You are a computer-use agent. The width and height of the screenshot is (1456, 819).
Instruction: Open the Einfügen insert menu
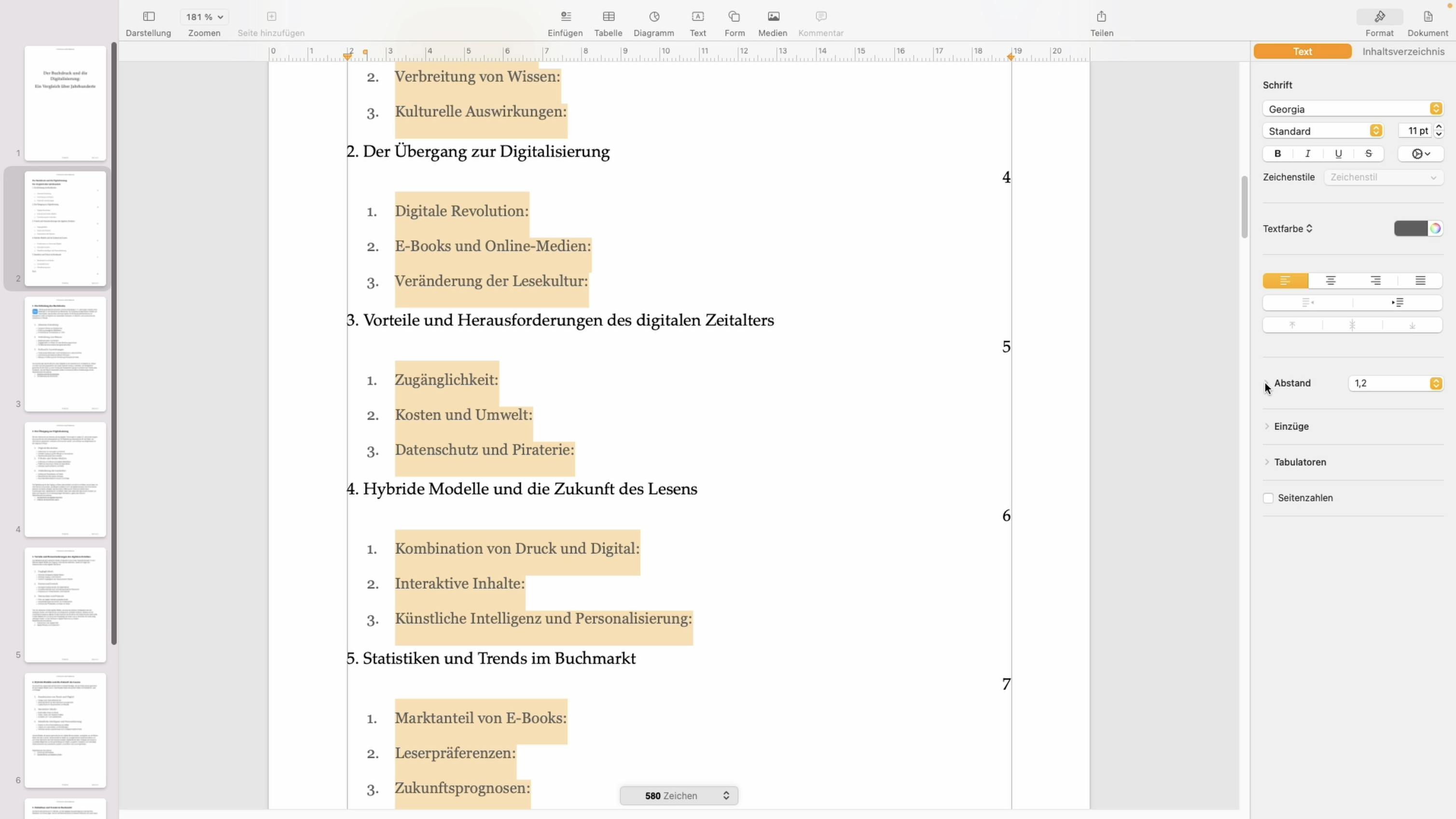click(565, 17)
